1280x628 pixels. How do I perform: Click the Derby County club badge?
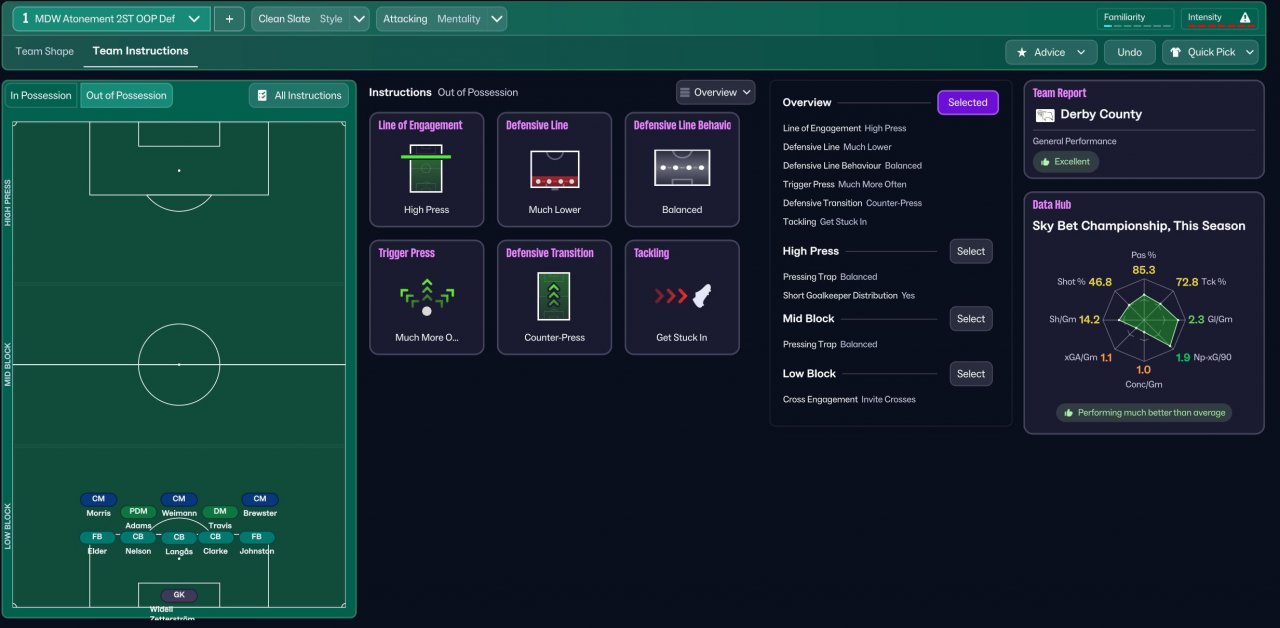[1045, 115]
